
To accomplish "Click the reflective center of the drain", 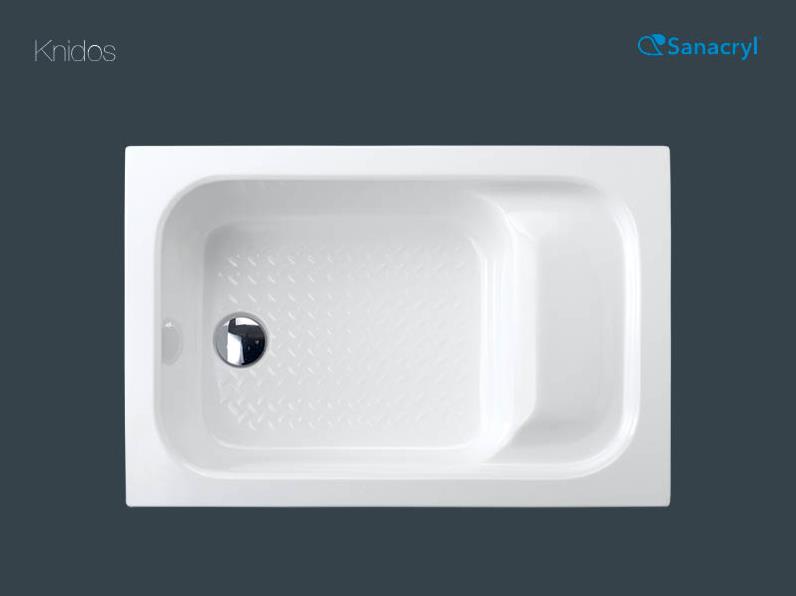I will (x=240, y=340).
